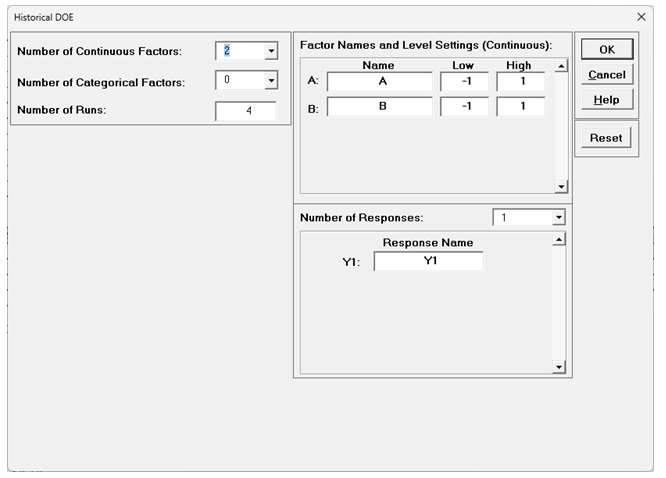Select the High value field for factor A
Image resolution: width=666 pixels, height=478 pixels.
tap(520, 82)
